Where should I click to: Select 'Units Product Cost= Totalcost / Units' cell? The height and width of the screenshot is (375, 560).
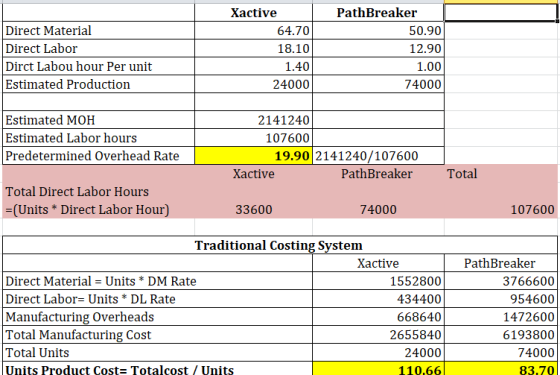click(158, 369)
